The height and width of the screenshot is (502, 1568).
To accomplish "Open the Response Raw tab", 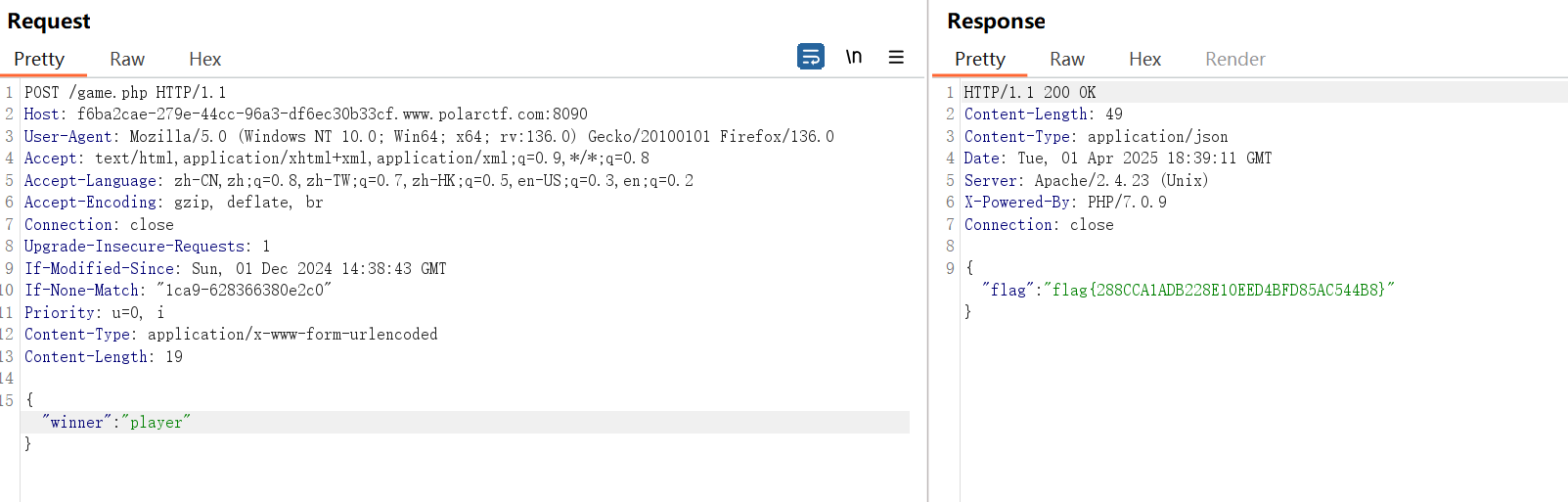I will tap(1067, 60).
